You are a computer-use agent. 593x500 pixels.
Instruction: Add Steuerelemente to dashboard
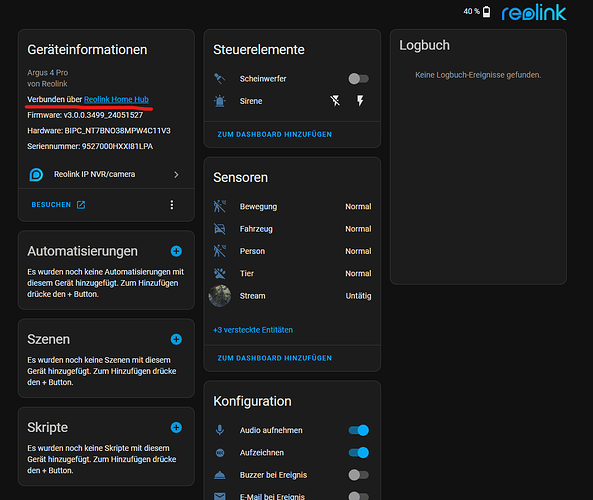point(275,134)
